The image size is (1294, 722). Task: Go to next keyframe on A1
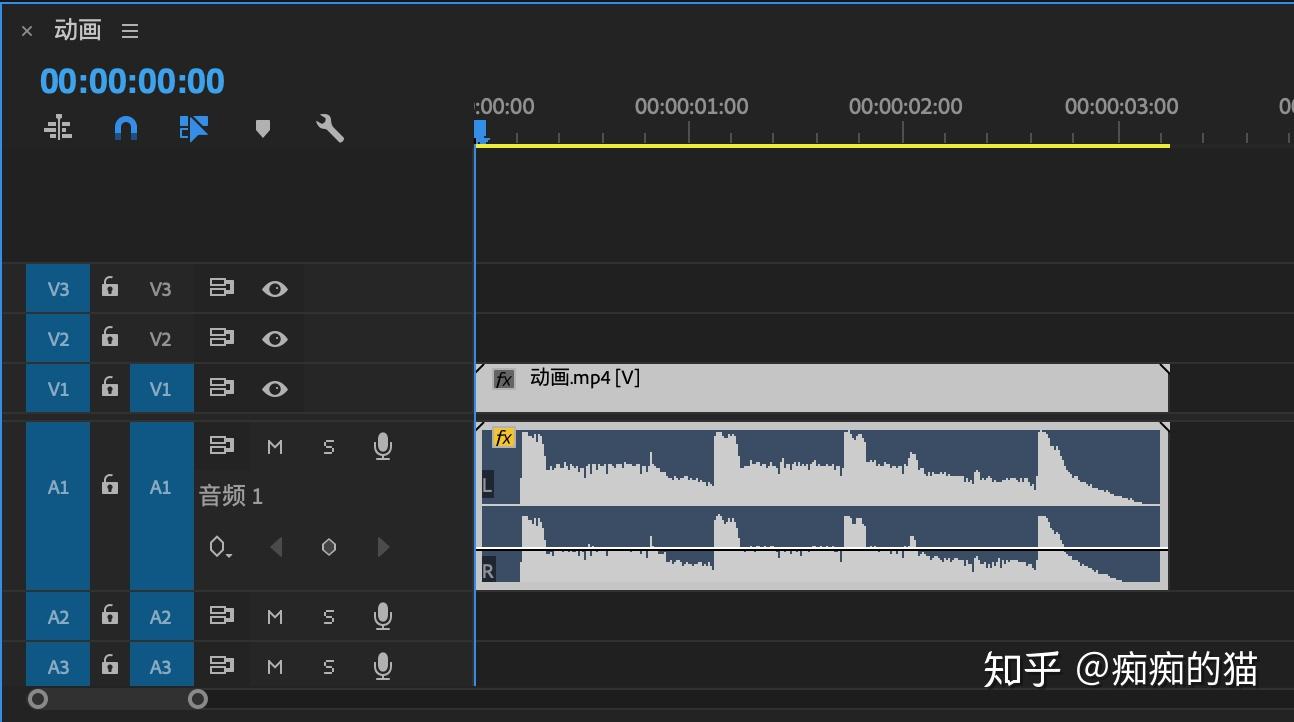coord(383,547)
